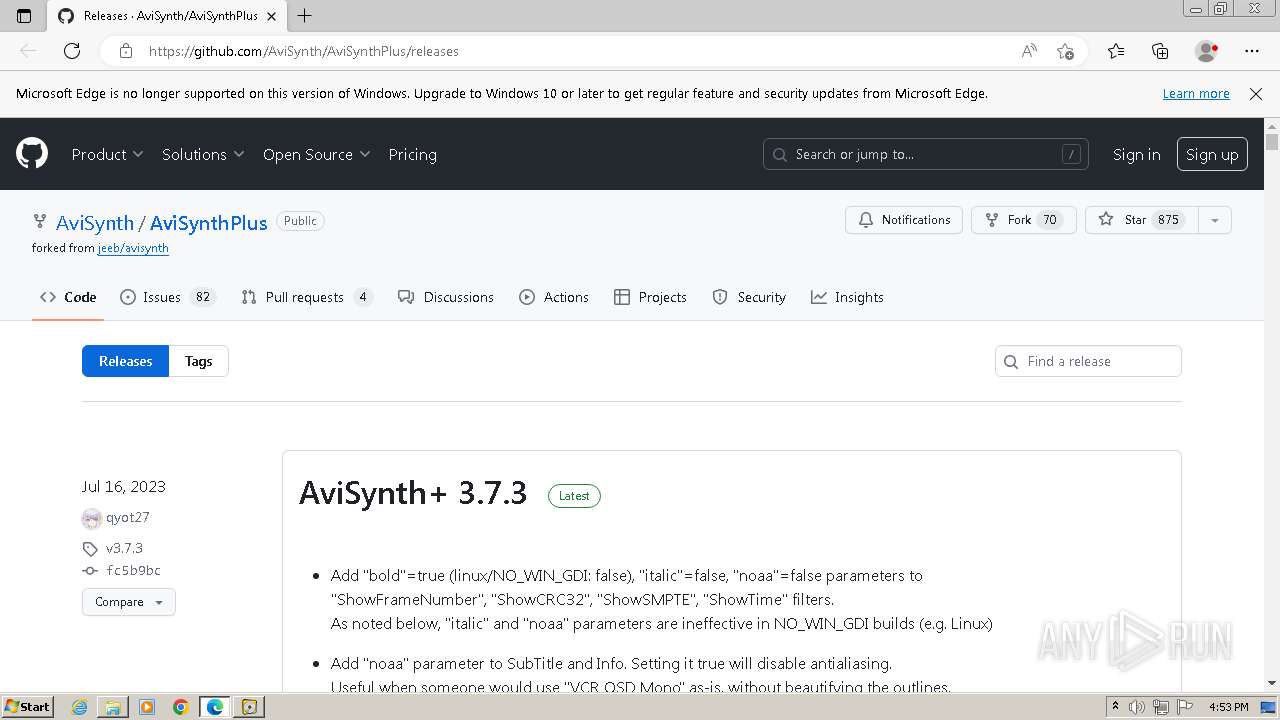
Task: Focus the Find a release field
Action: [x=1088, y=361]
